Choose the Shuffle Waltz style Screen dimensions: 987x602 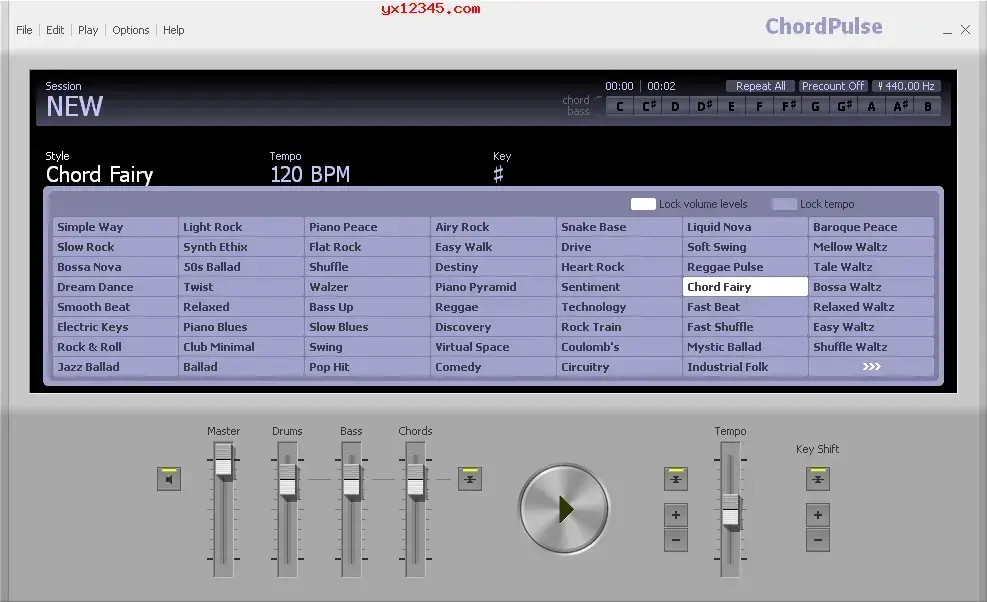click(x=871, y=347)
